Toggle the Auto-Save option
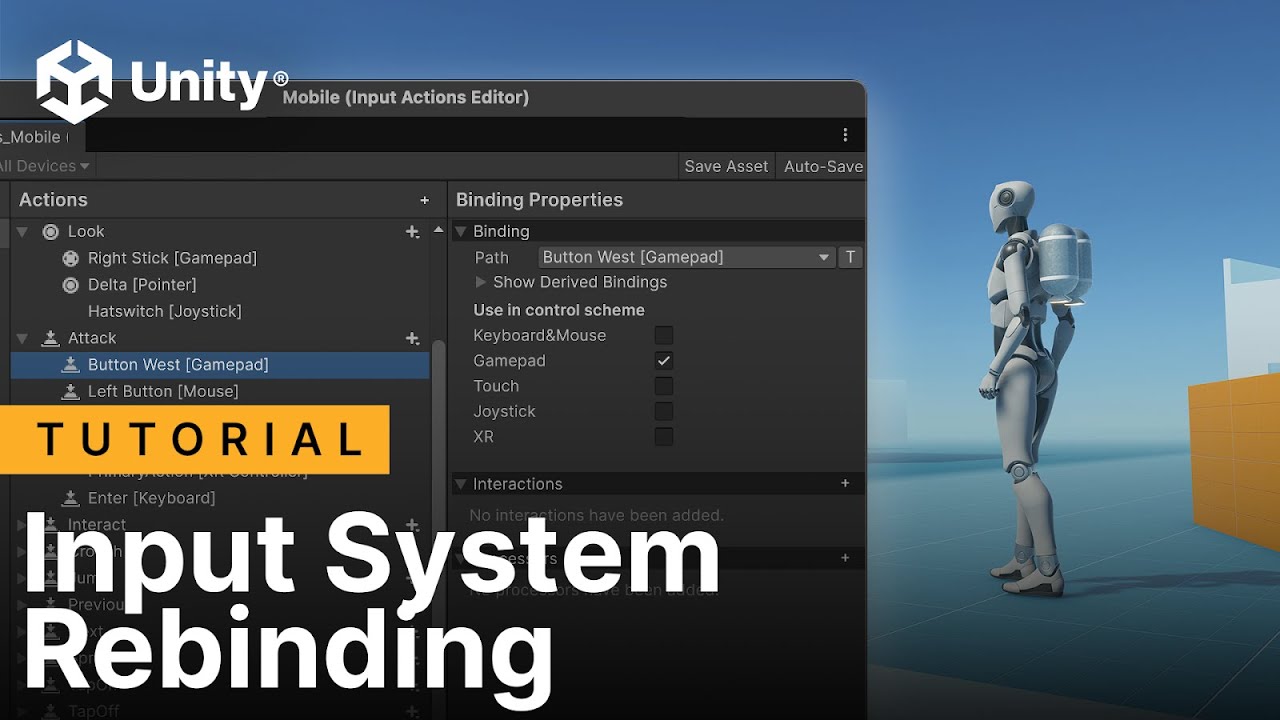The width and height of the screenshot is (1280, 720). pos(823,166)
